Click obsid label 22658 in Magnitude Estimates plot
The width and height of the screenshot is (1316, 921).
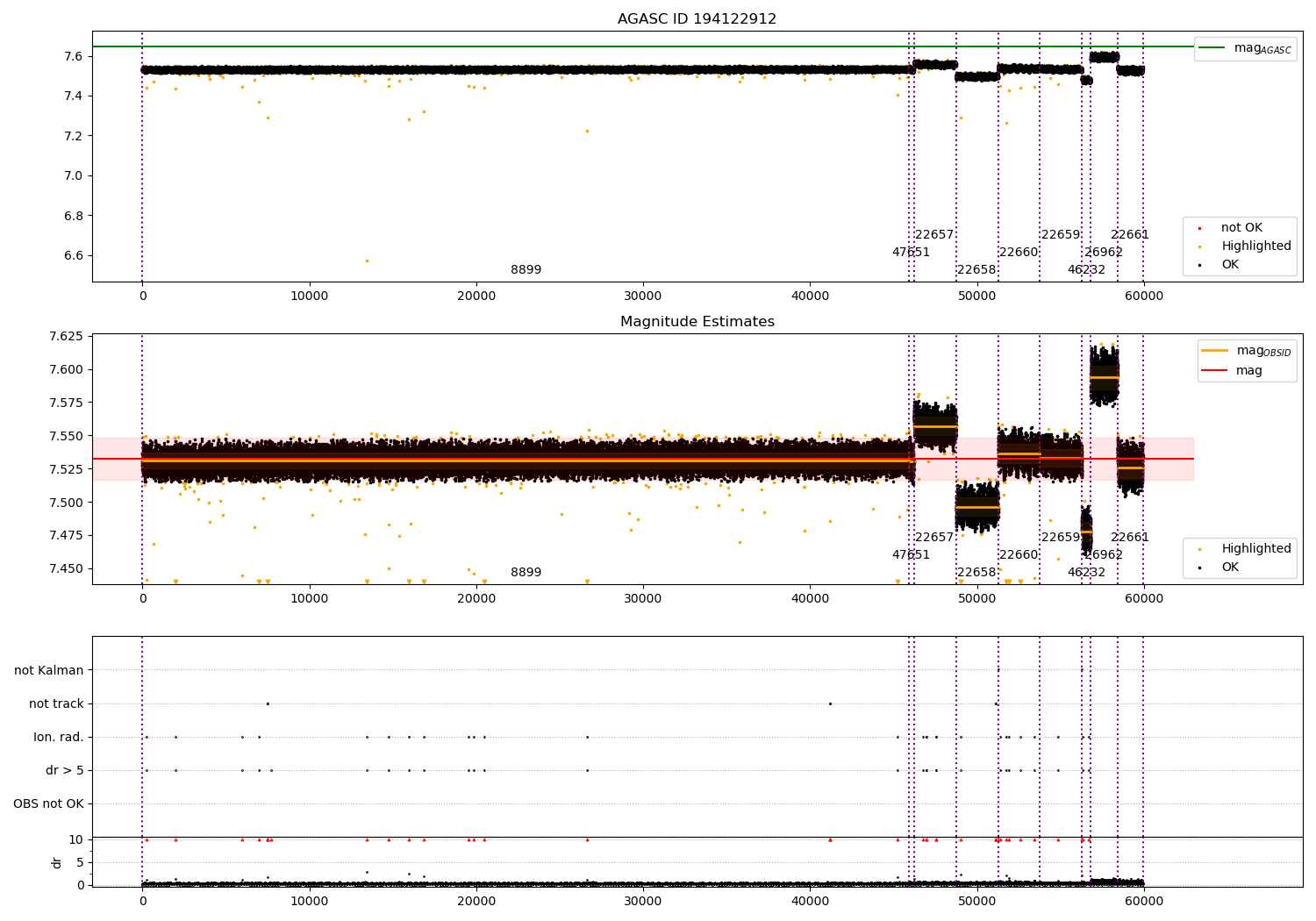coord(976,573)
